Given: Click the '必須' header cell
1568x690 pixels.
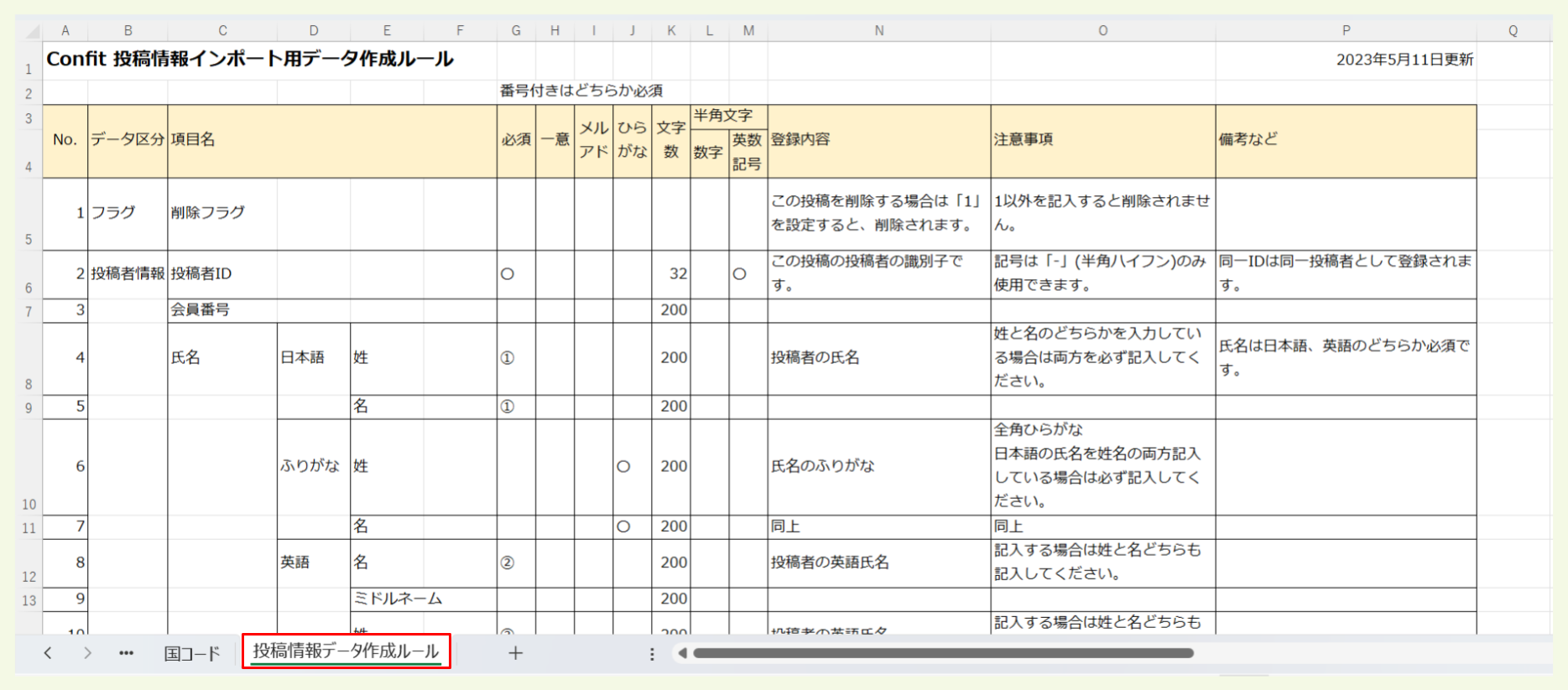Looking at the screenshot, I should click(516, 140).
